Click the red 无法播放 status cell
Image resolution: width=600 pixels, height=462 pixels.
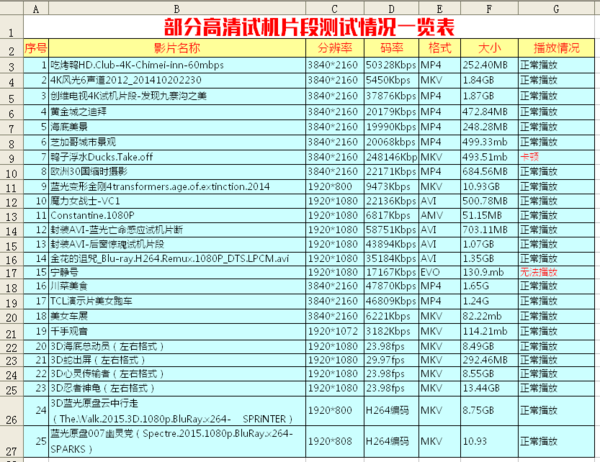pos(556,273)
